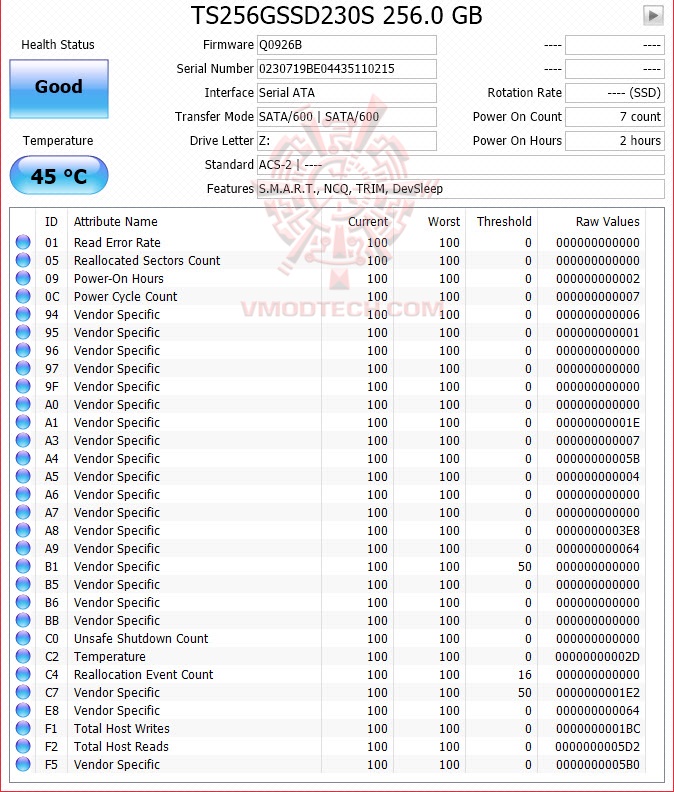The image size is (674, 792).
Task: Click status icon for Total Host Writes
Action: point(23,728)
